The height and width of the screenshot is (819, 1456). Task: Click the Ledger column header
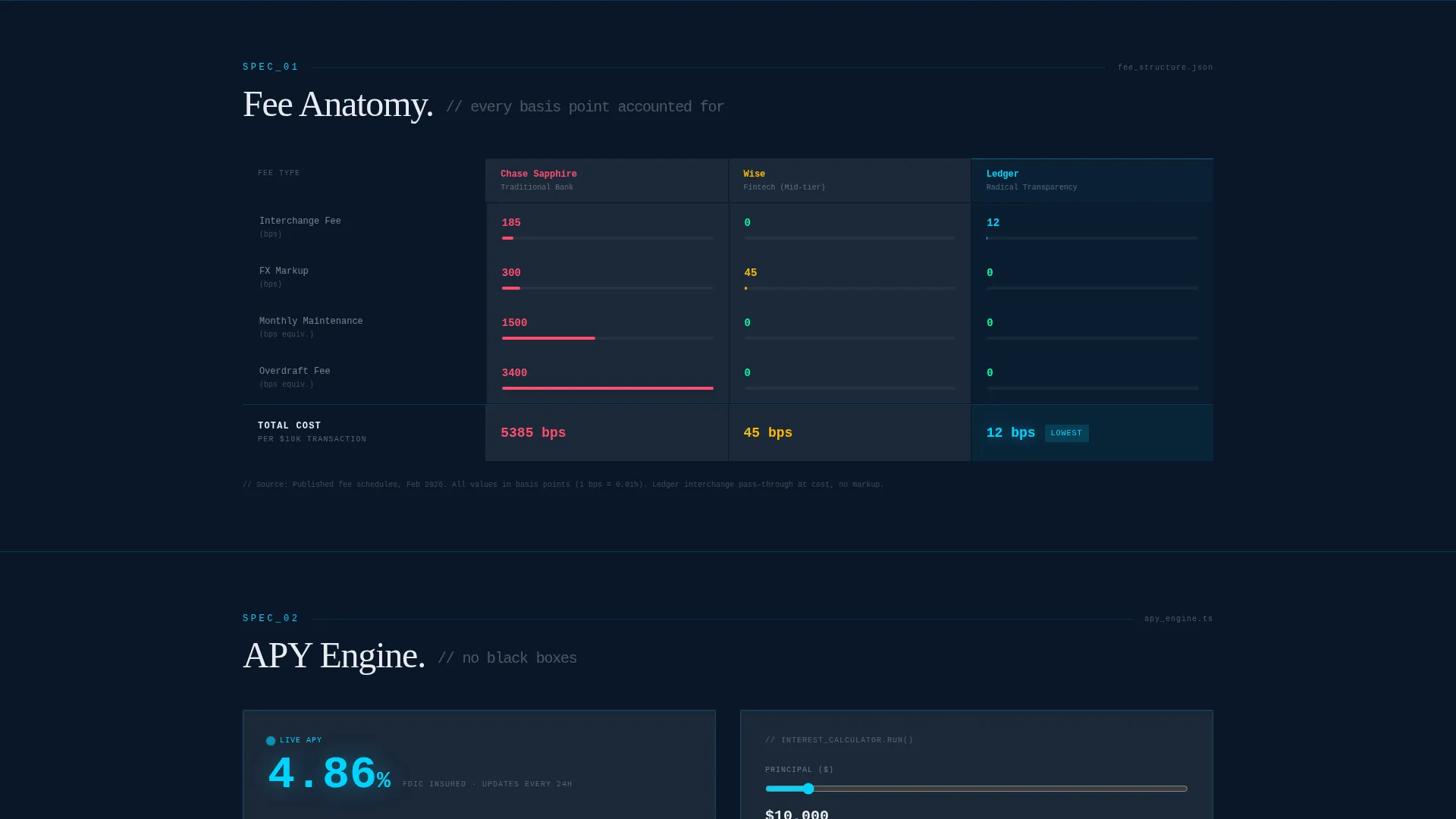1092,180
